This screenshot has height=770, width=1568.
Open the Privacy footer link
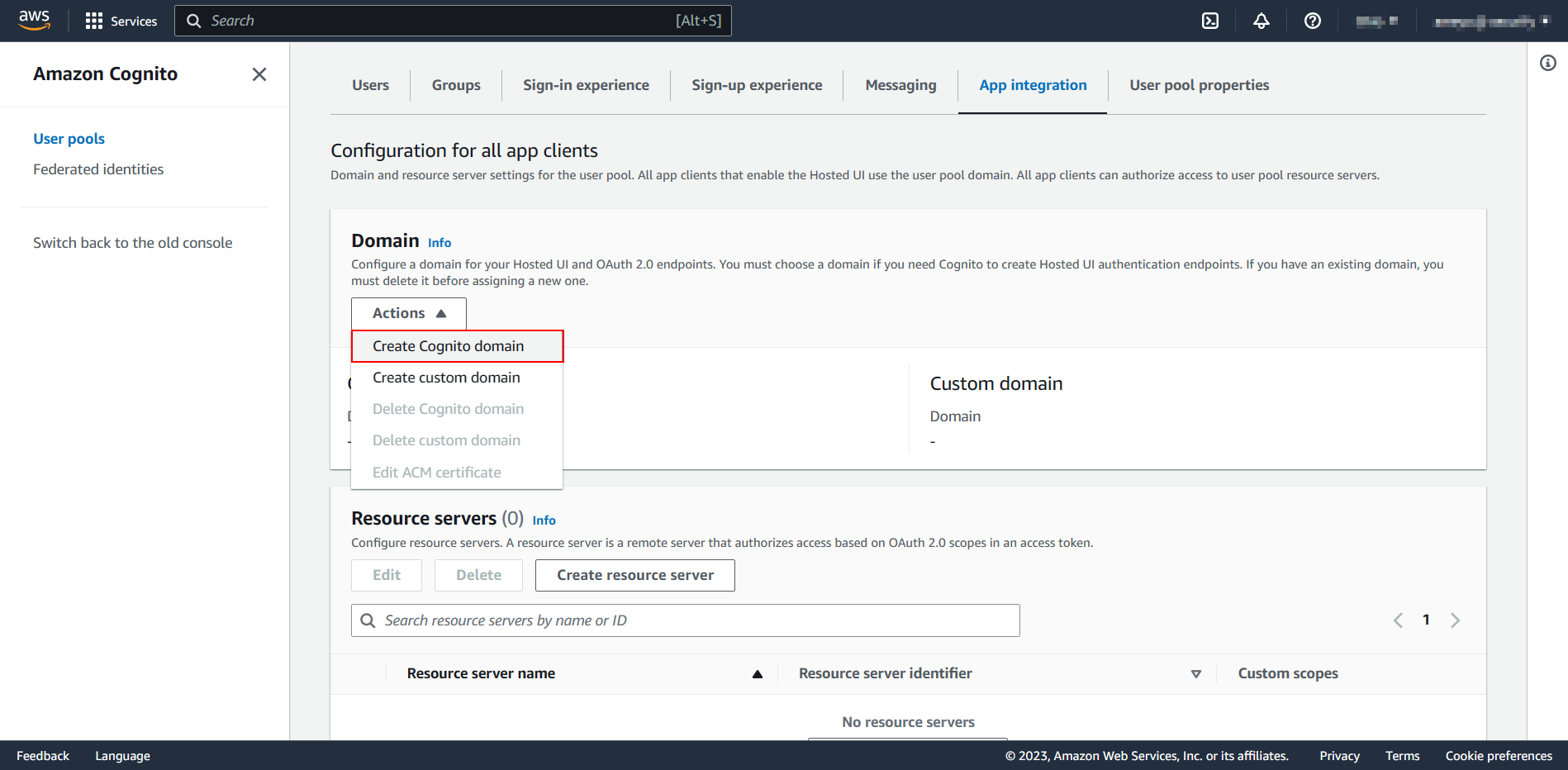[1339, 756]
